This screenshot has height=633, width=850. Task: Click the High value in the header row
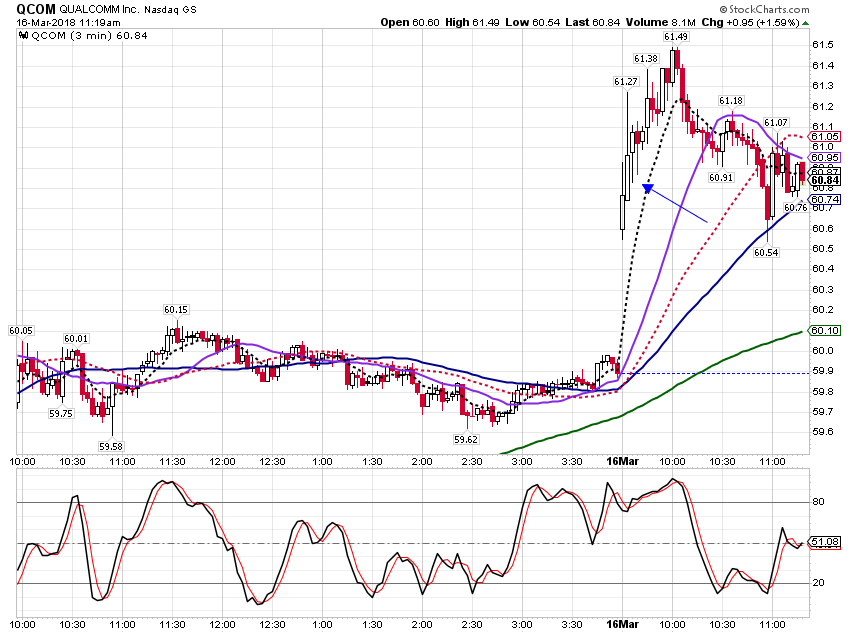click(x=472, y=22)
